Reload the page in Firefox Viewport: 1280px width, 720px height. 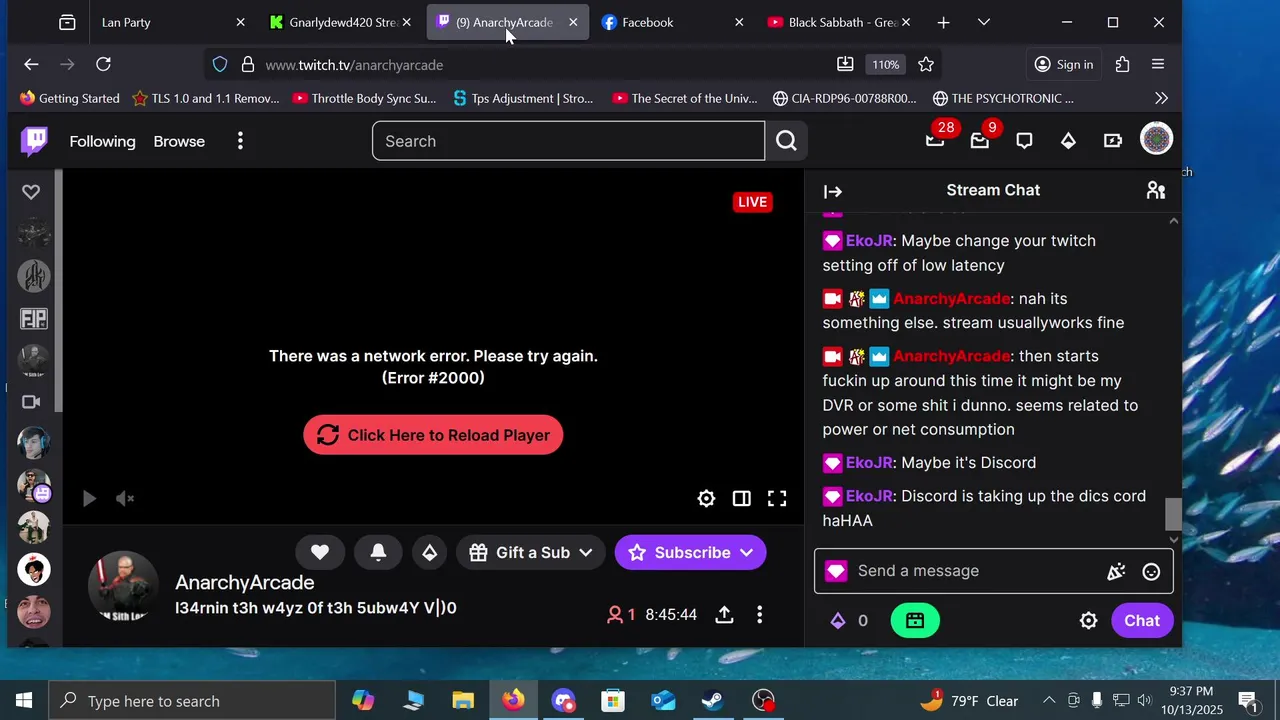coord(103,64)
